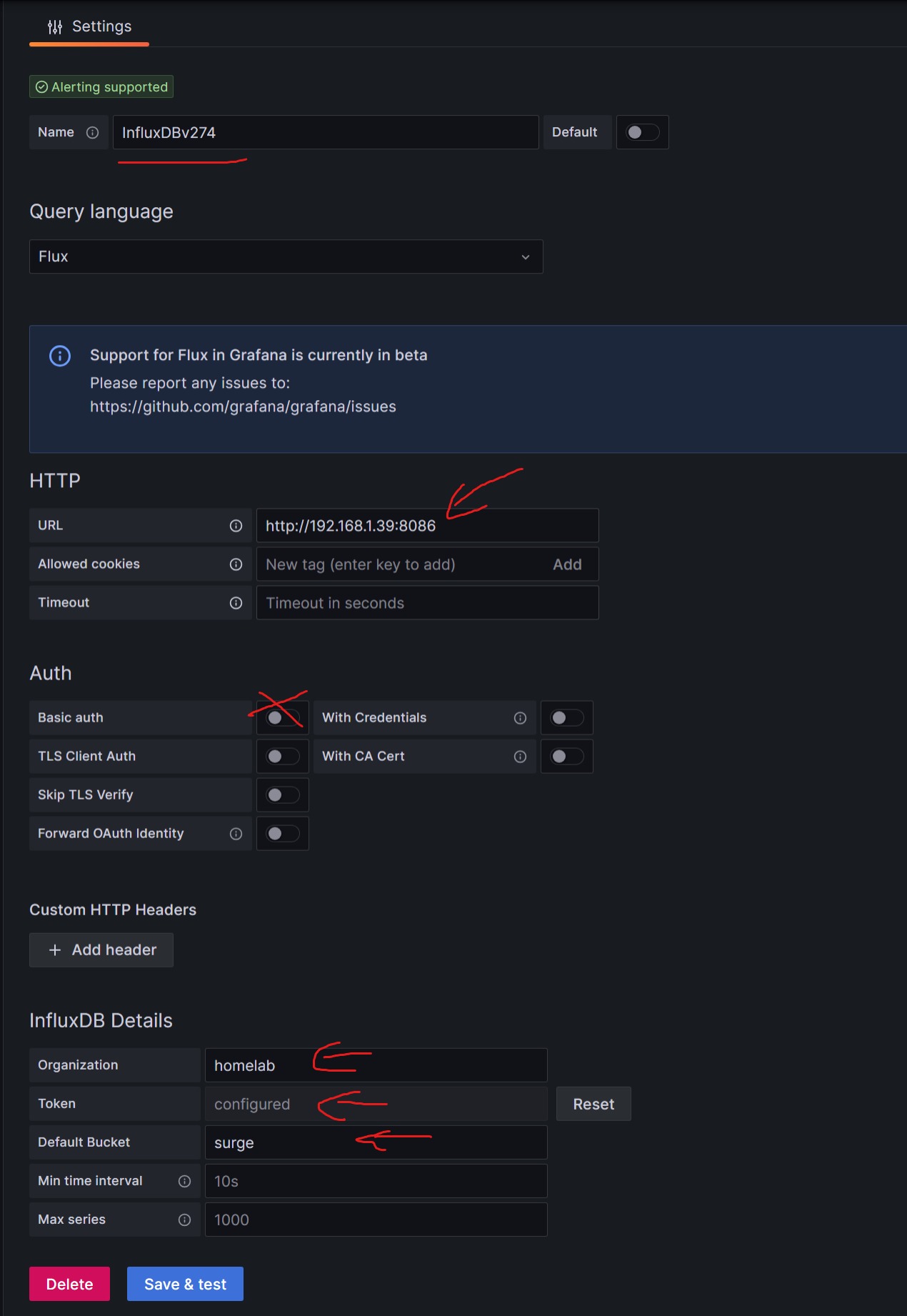
Task: Reset the configured token
Action: click(x=593, y=1104)
